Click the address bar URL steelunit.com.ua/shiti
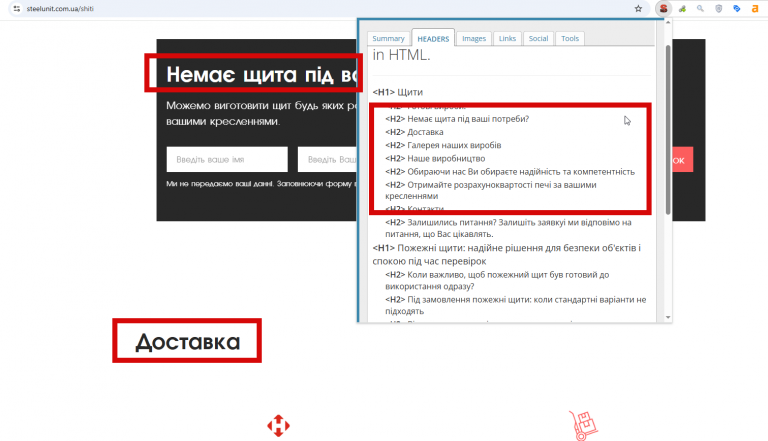Image resolution: width=768 pixels, height=441 pixels. click(x=60, y=8)
